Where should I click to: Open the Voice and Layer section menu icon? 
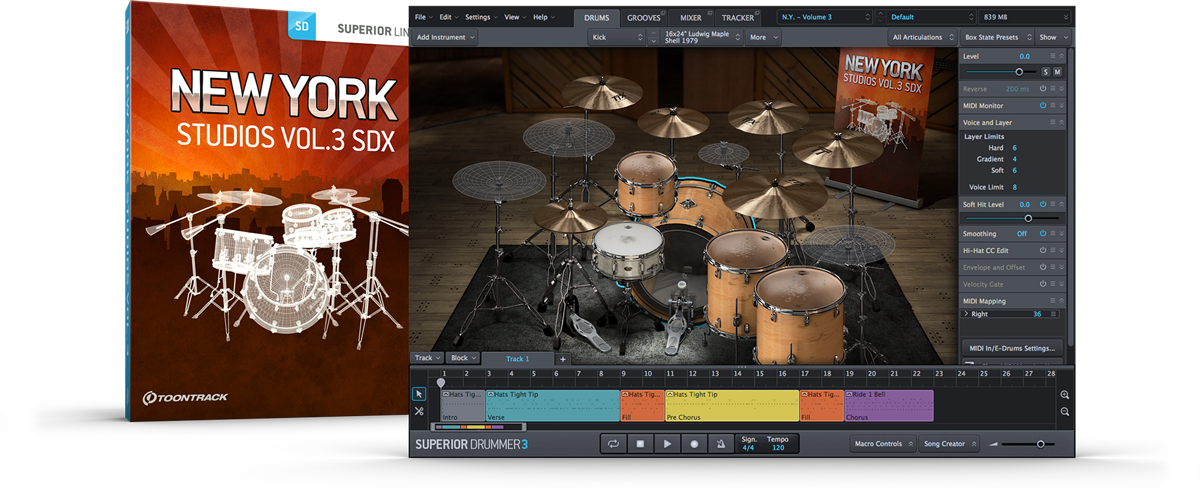pyautogui.click(x=1052, y=122)
